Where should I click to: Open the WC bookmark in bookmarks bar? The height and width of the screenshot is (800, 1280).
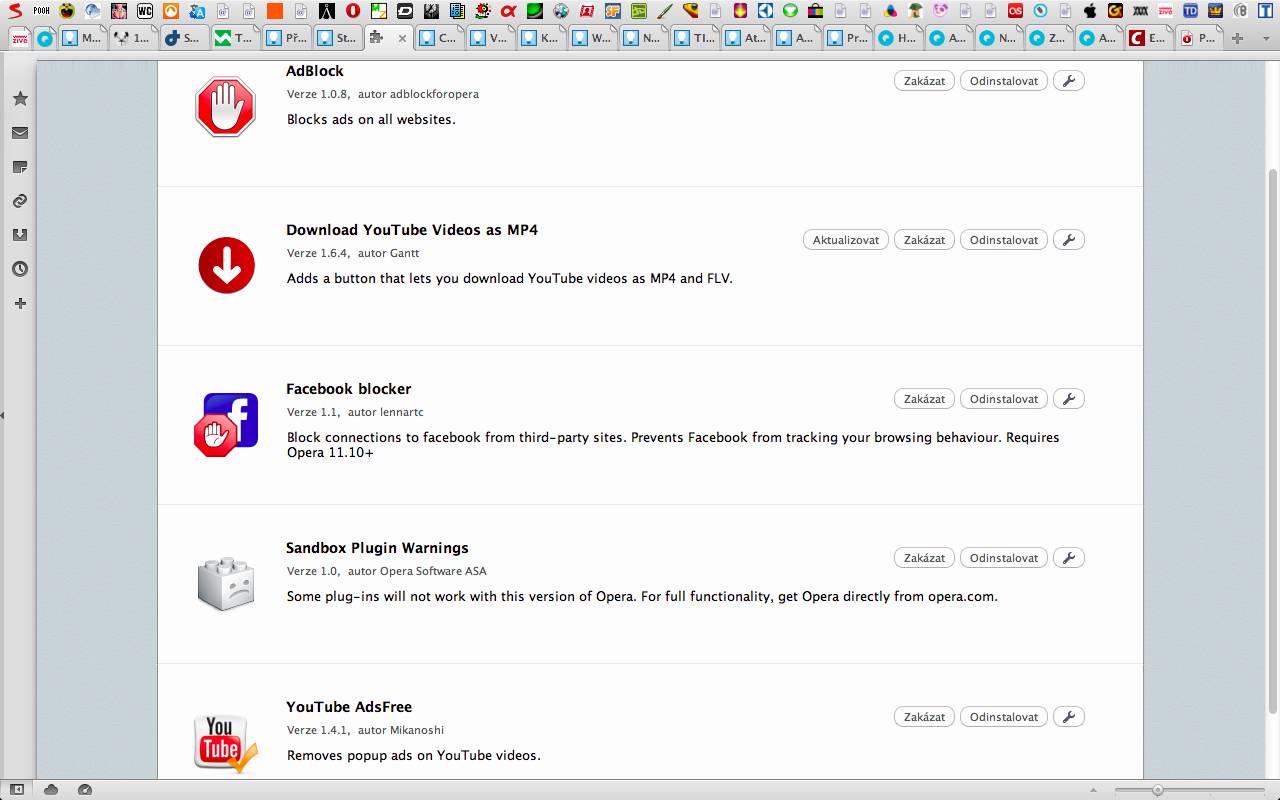click(x=145, y=11)
